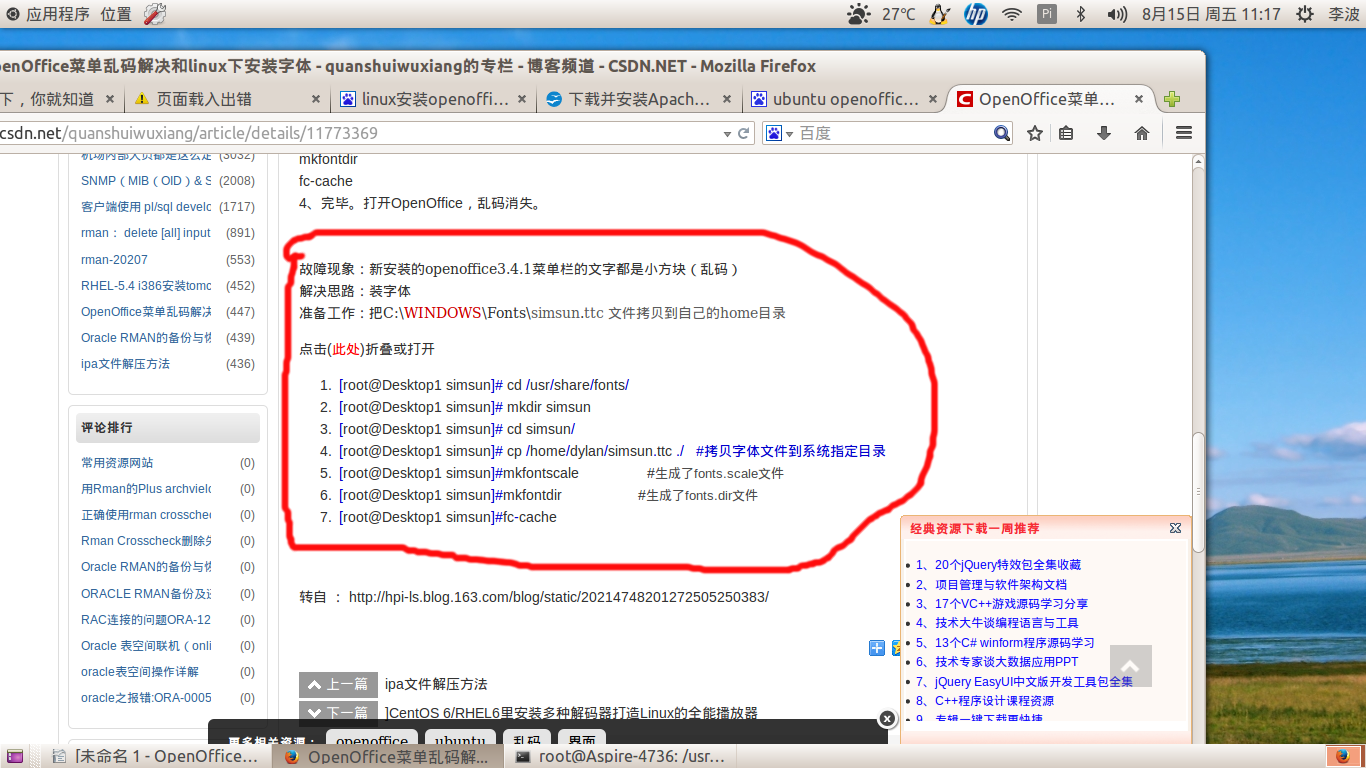This screenshot has width=1366, height=768.
Task: Click the tools launcher icon in top panel
Action: (155, 14)
